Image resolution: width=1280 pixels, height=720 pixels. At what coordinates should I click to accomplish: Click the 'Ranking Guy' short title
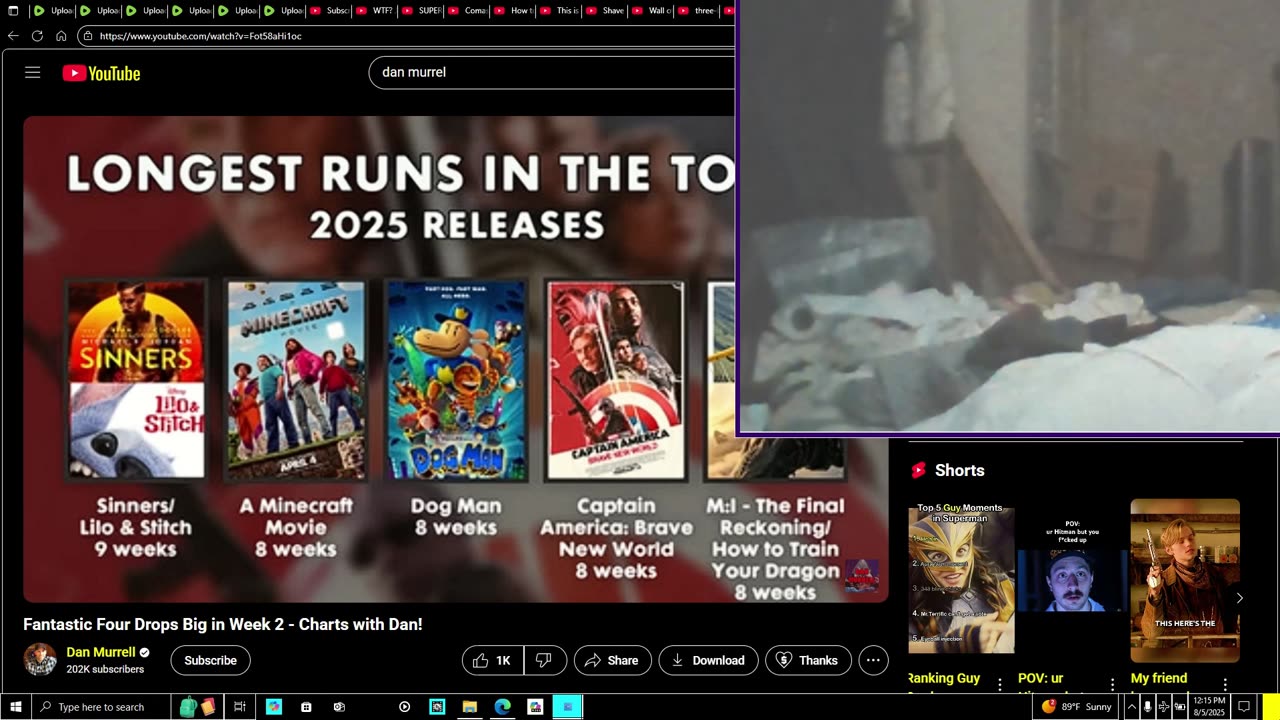click(944, 678)
